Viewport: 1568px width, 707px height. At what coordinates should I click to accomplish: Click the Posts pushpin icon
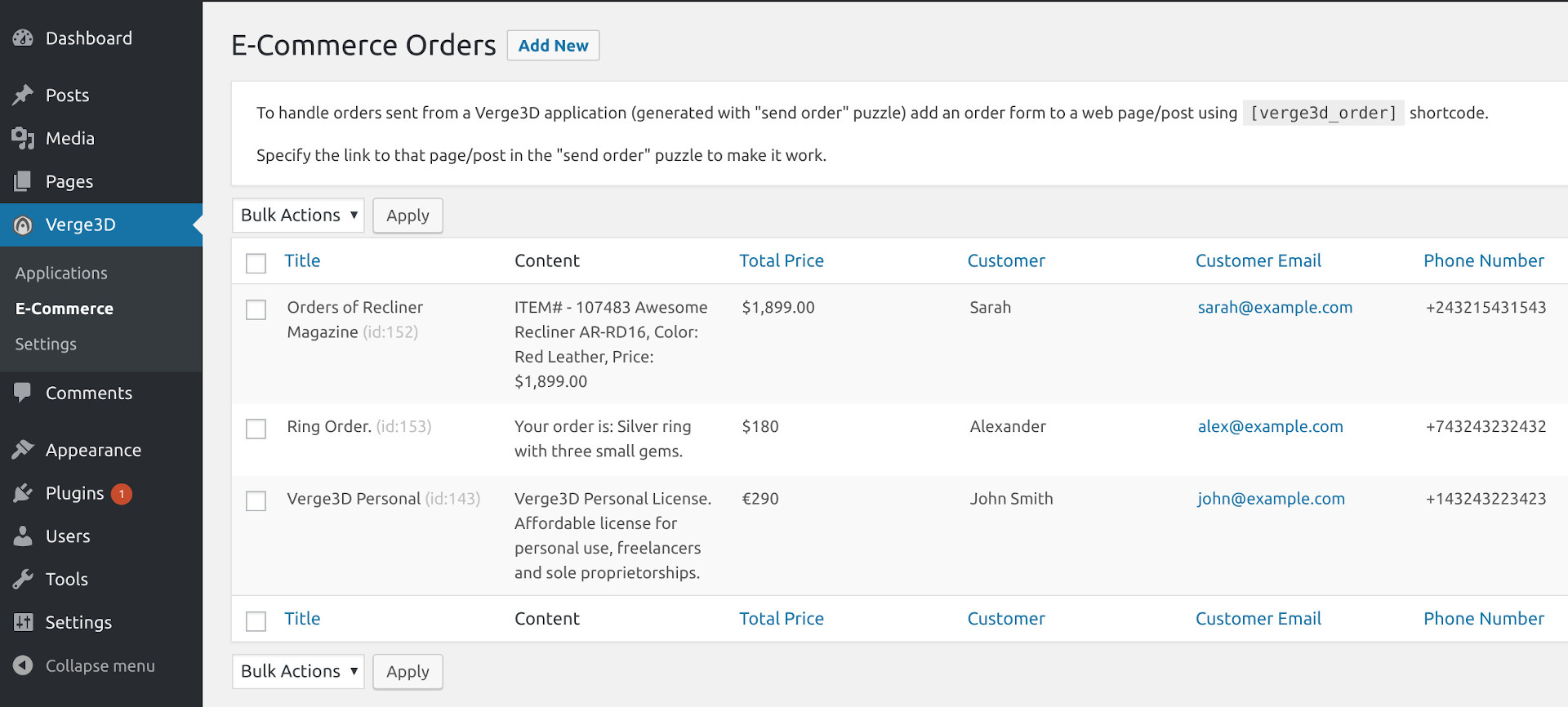pos(23,96)
